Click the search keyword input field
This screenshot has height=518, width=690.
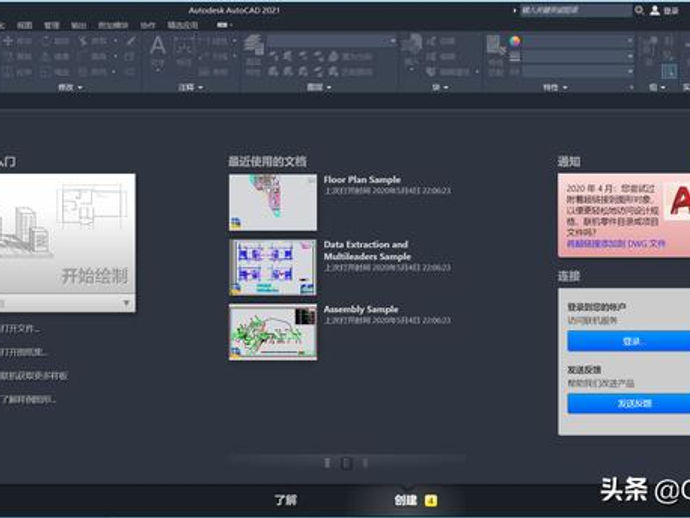coord(576,10)
